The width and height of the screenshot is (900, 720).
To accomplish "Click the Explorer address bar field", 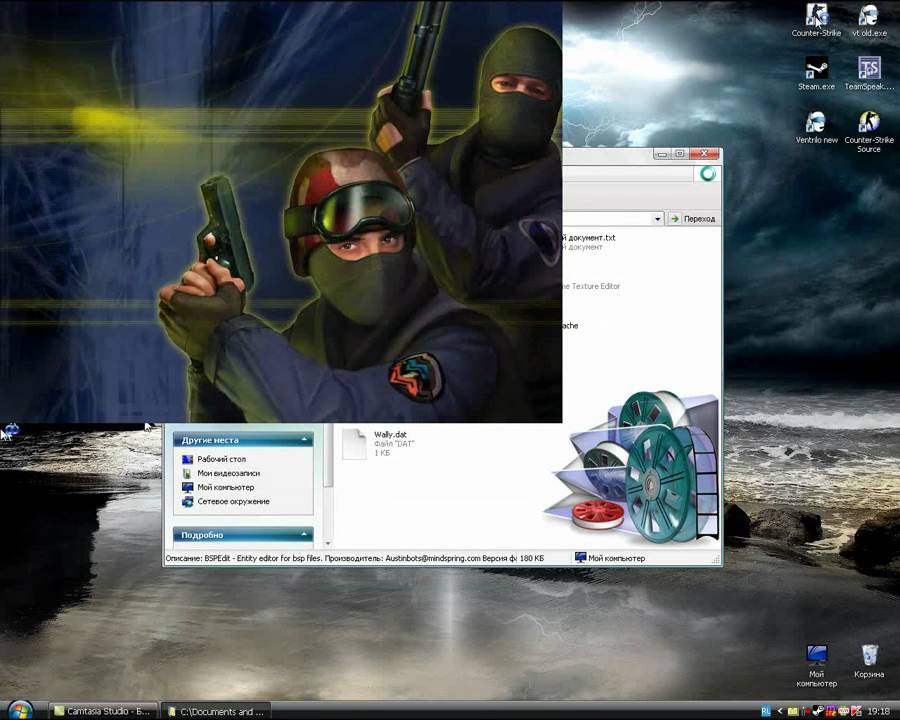I will click(x=607, y=219).
